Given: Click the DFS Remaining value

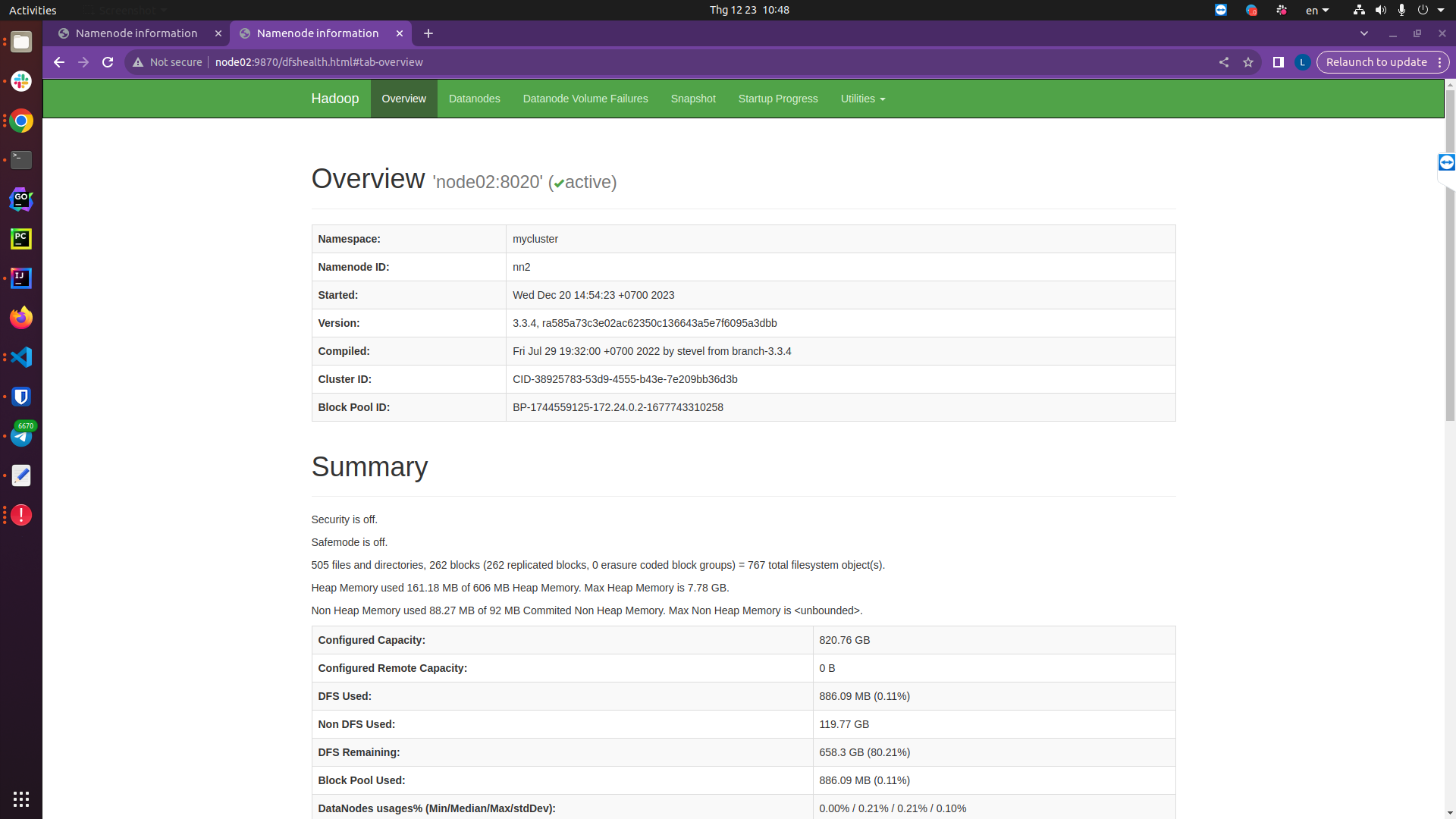Looking at the screenshot, I should 864,752.
